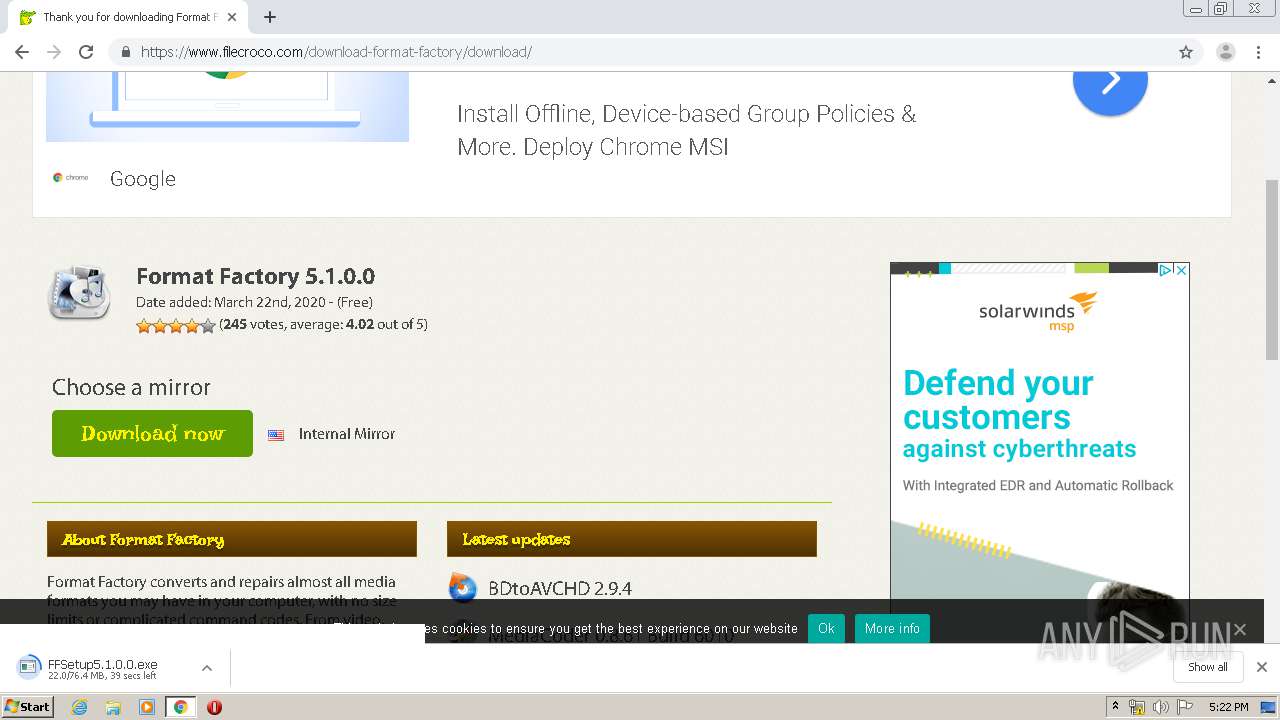Dismiss the cookie banner X
The width and height of the screenshot is (1280, 720).
click(x=1240, y=629)
